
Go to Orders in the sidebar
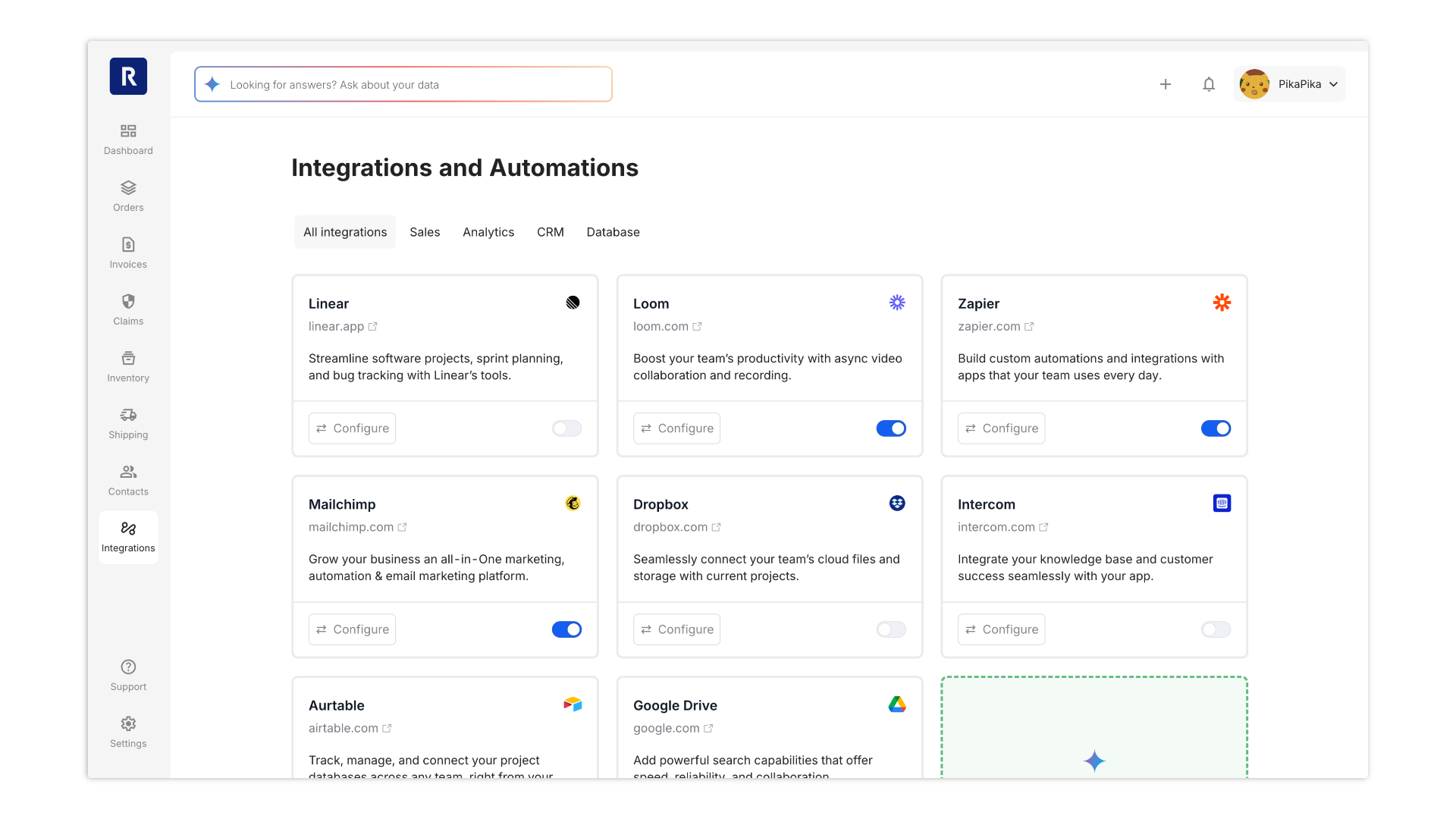pyautogui.click(x=128, y=196)
